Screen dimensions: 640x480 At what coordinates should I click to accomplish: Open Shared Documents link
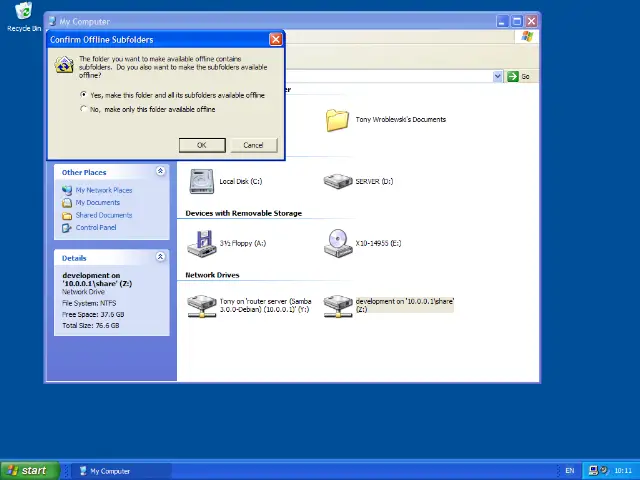tap(104, 216)
